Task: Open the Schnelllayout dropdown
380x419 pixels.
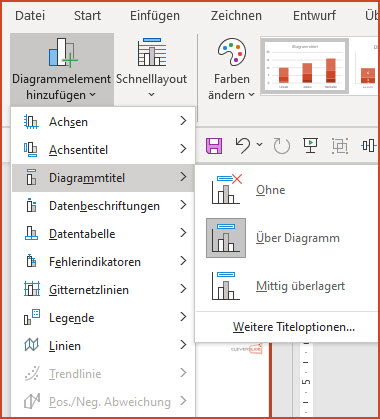Action: [x=151, y=69]
